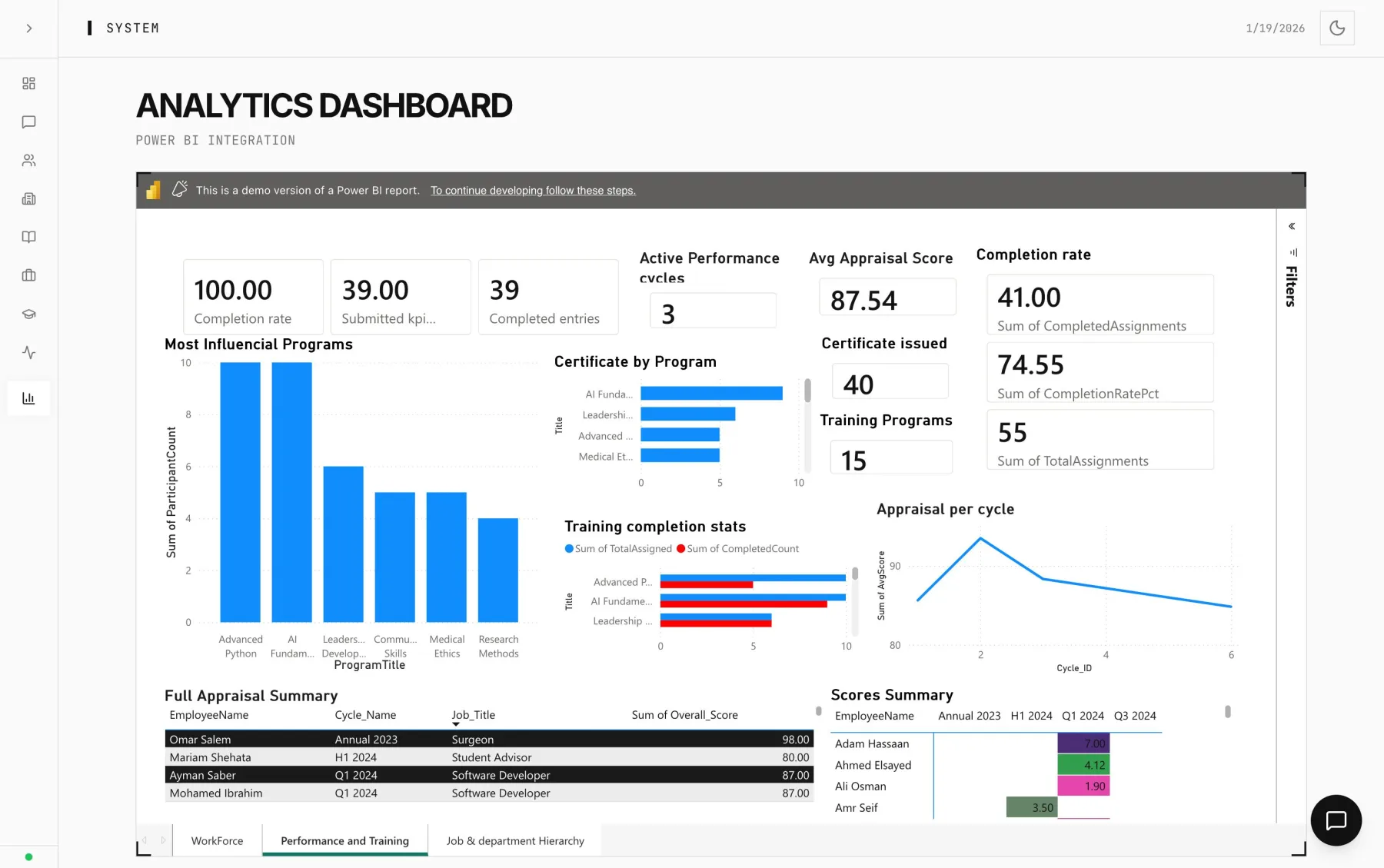Image resolution: width=1384 pixels, height=868 pixels.
Task: Click the Sum of CompletedAssignments 41.00 card
Action: click(x=1100, y=304)
